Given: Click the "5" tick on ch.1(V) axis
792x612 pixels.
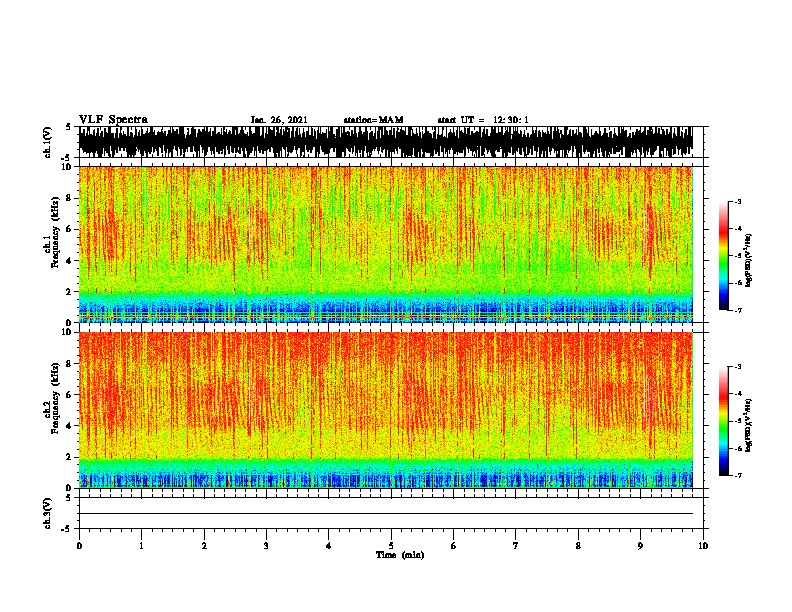Looking at the screenshot, I should (x=69, y=127).
